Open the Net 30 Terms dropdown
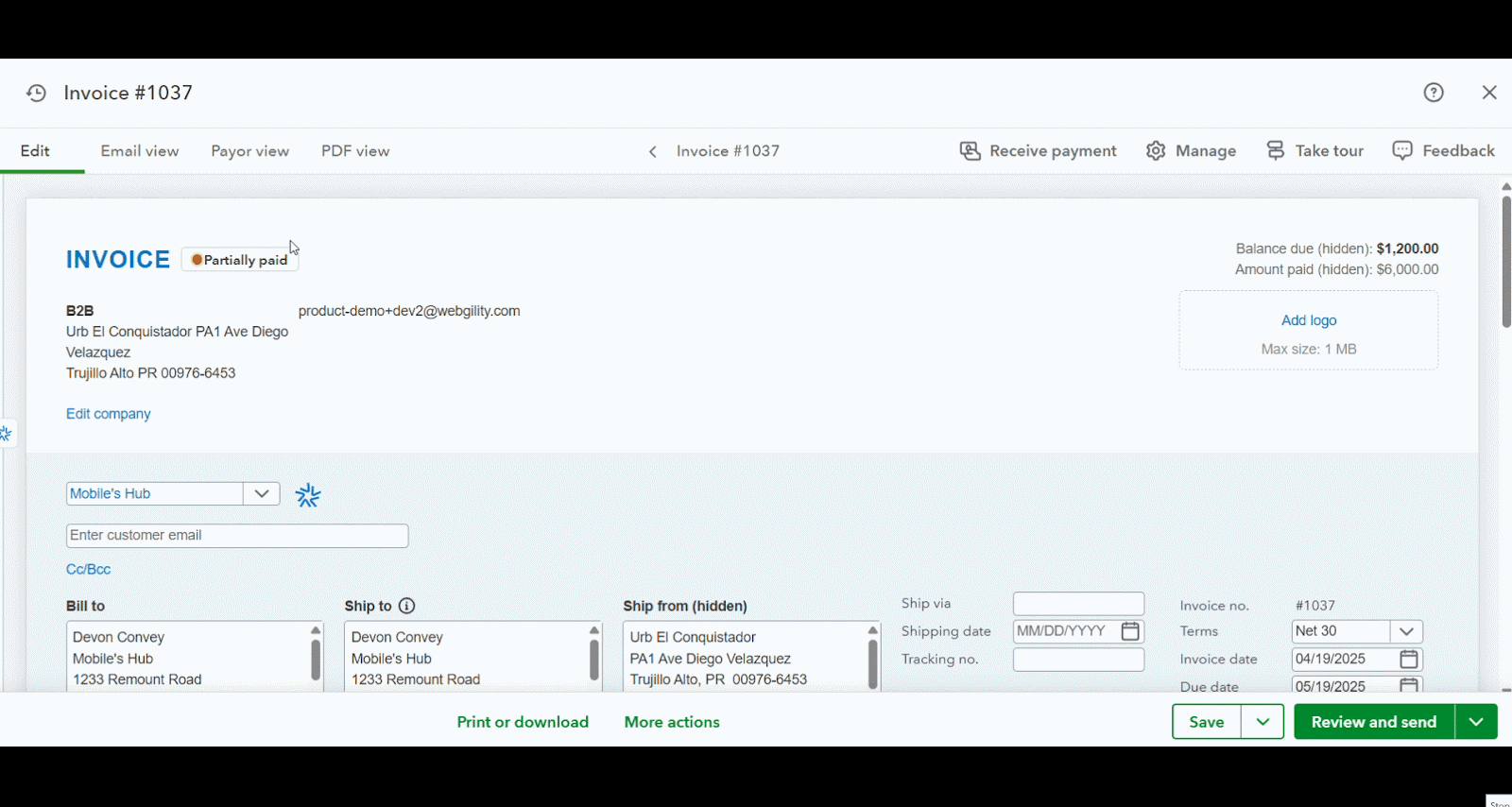1512x807 pixels. [x=1406, y=631]
